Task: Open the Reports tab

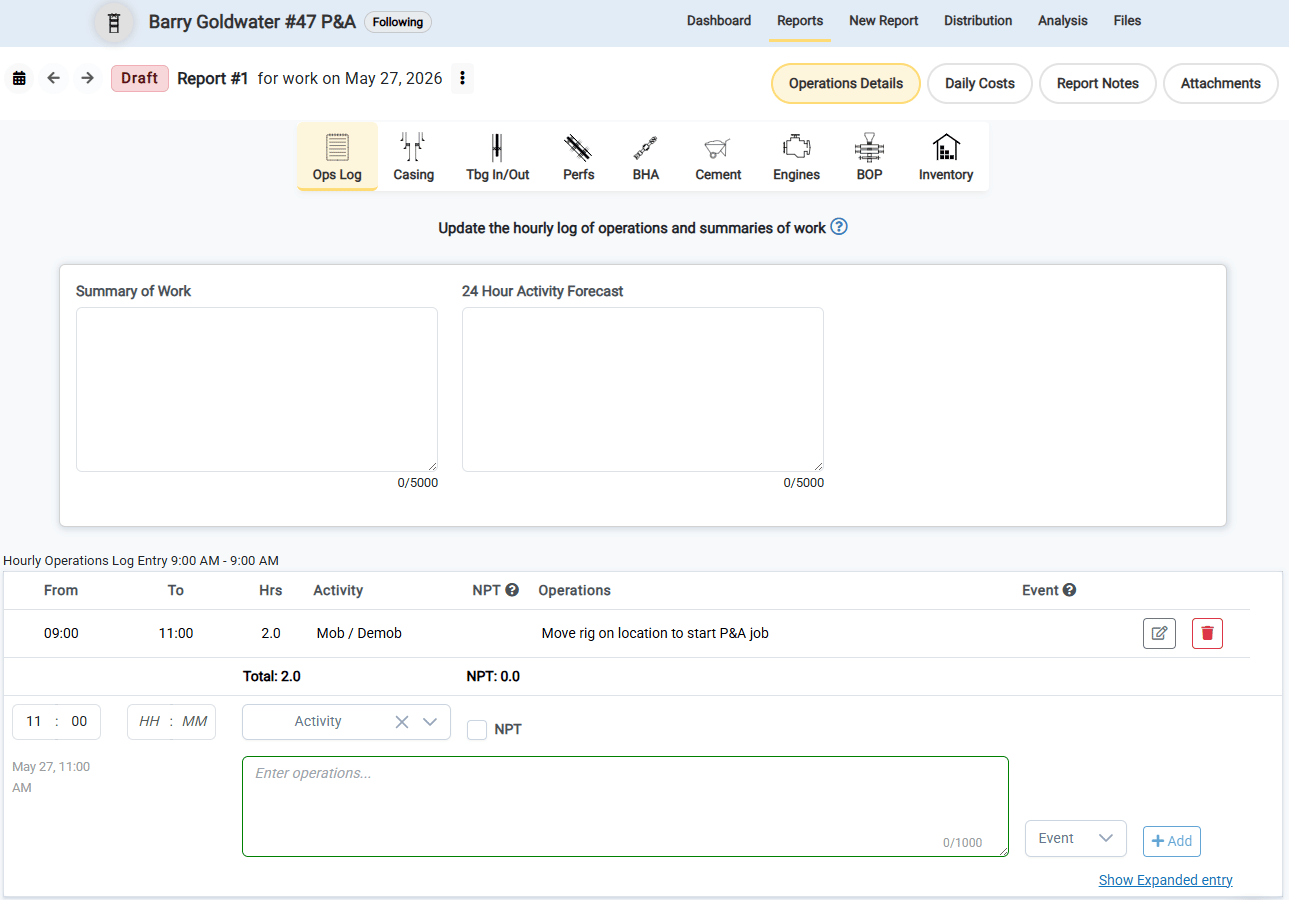Action: tap(800, 20)
